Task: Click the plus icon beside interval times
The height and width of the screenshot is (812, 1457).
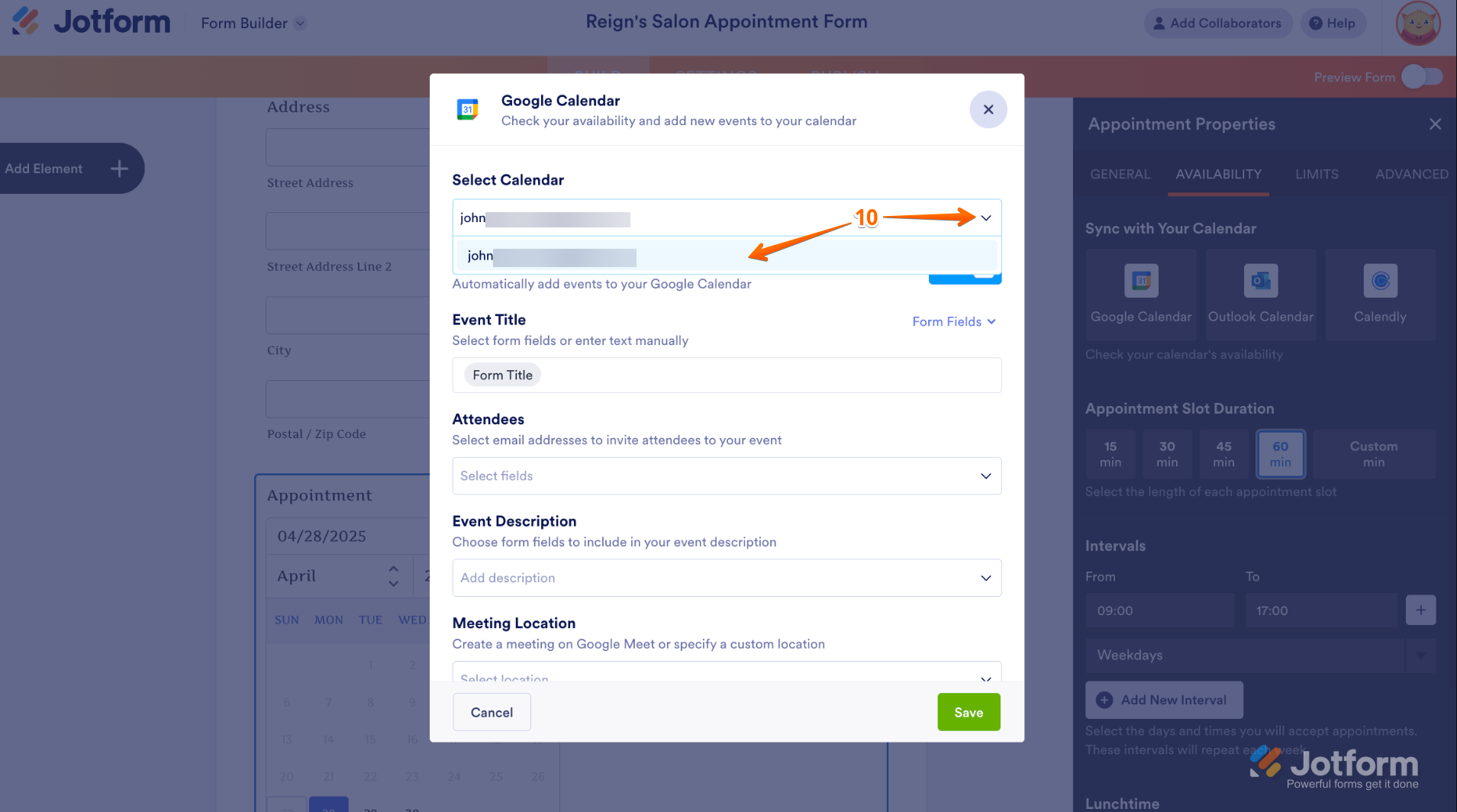Action: coord(1420,611)
